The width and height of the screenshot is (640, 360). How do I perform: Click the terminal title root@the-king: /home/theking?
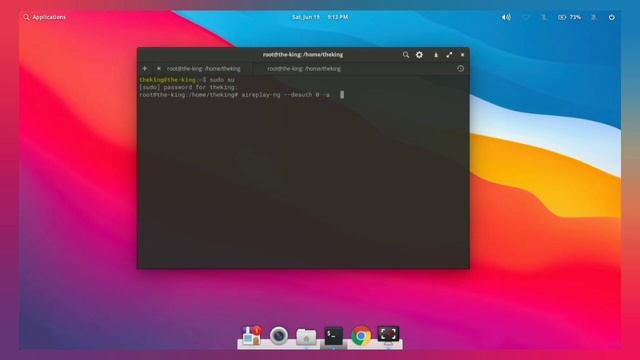pos(303,55)
